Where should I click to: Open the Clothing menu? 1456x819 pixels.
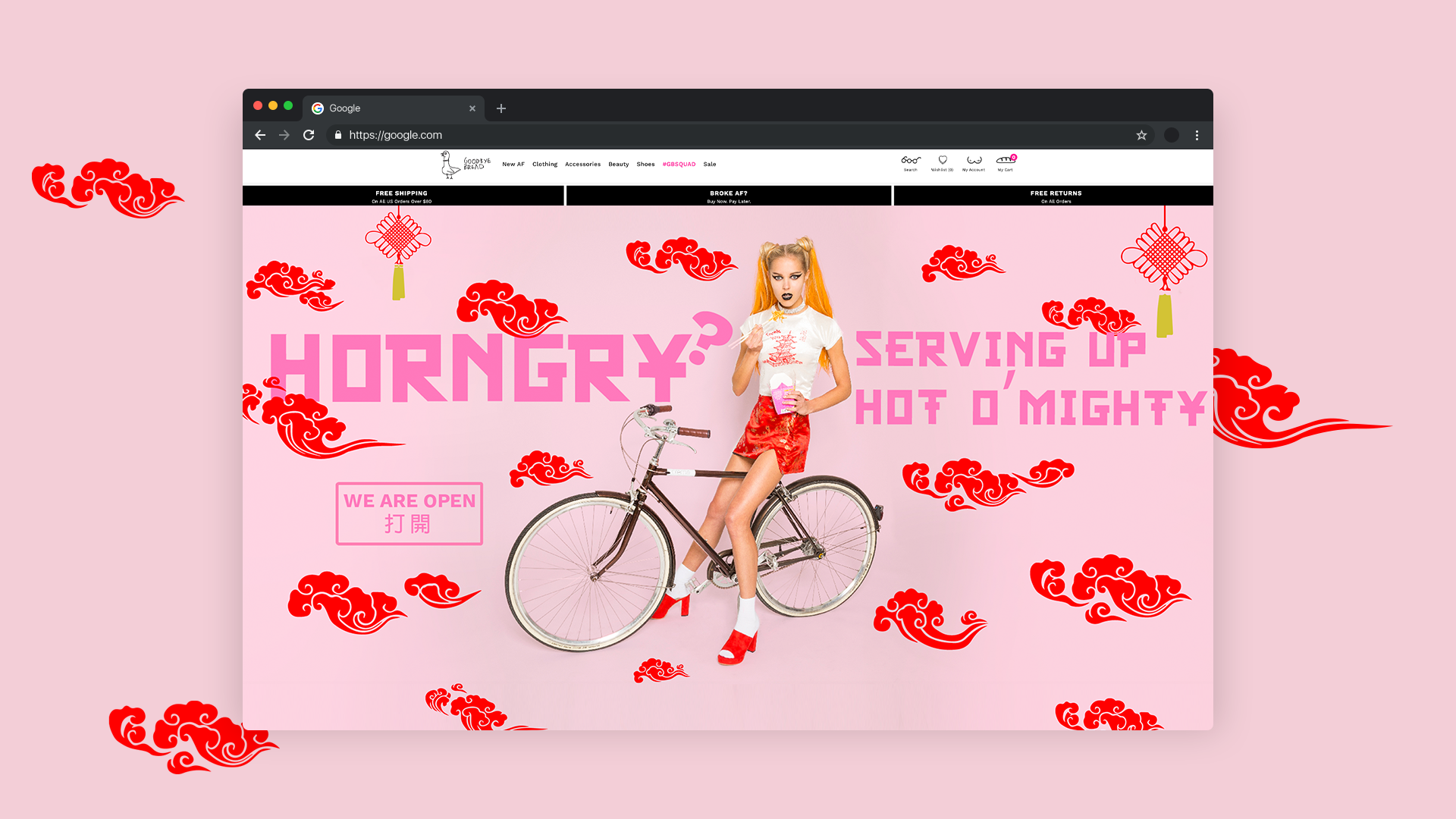544,165
